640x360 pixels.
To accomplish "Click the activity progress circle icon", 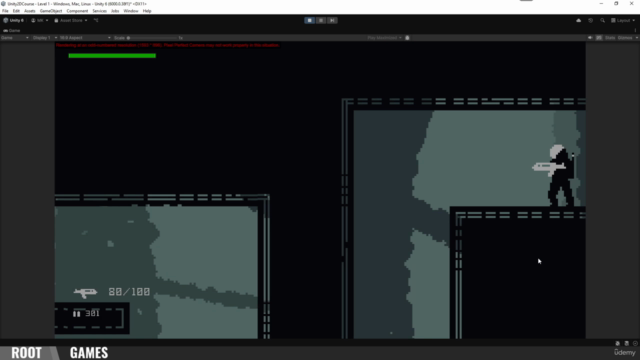I will point(635,343).
